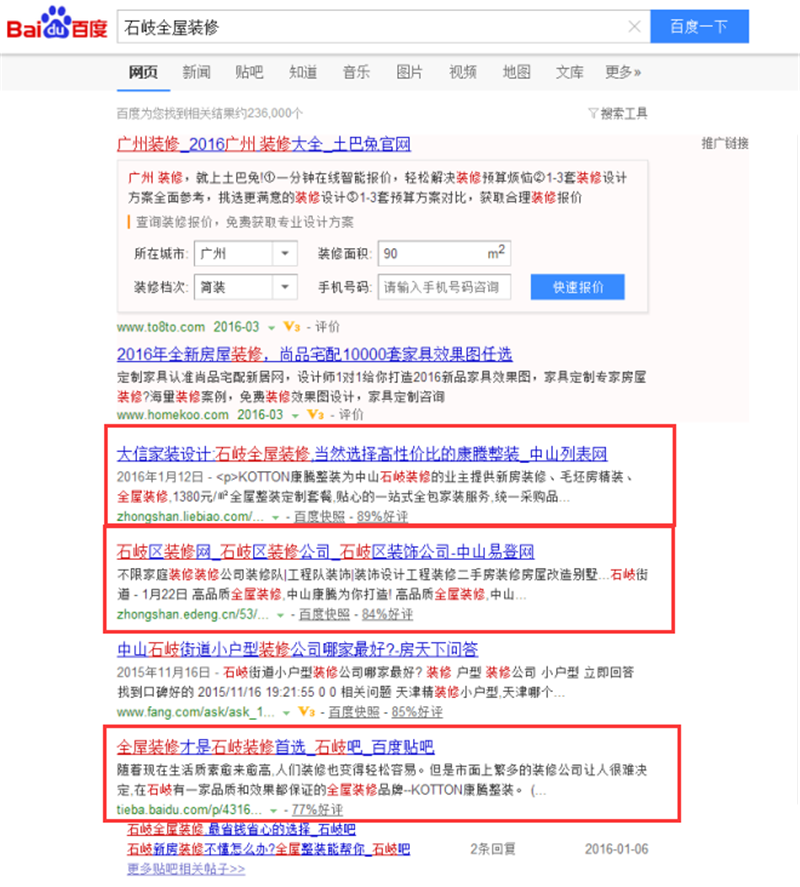Click 评价 next to www.to8to.com
Screen dimensions: 800x887
point(327,326)
